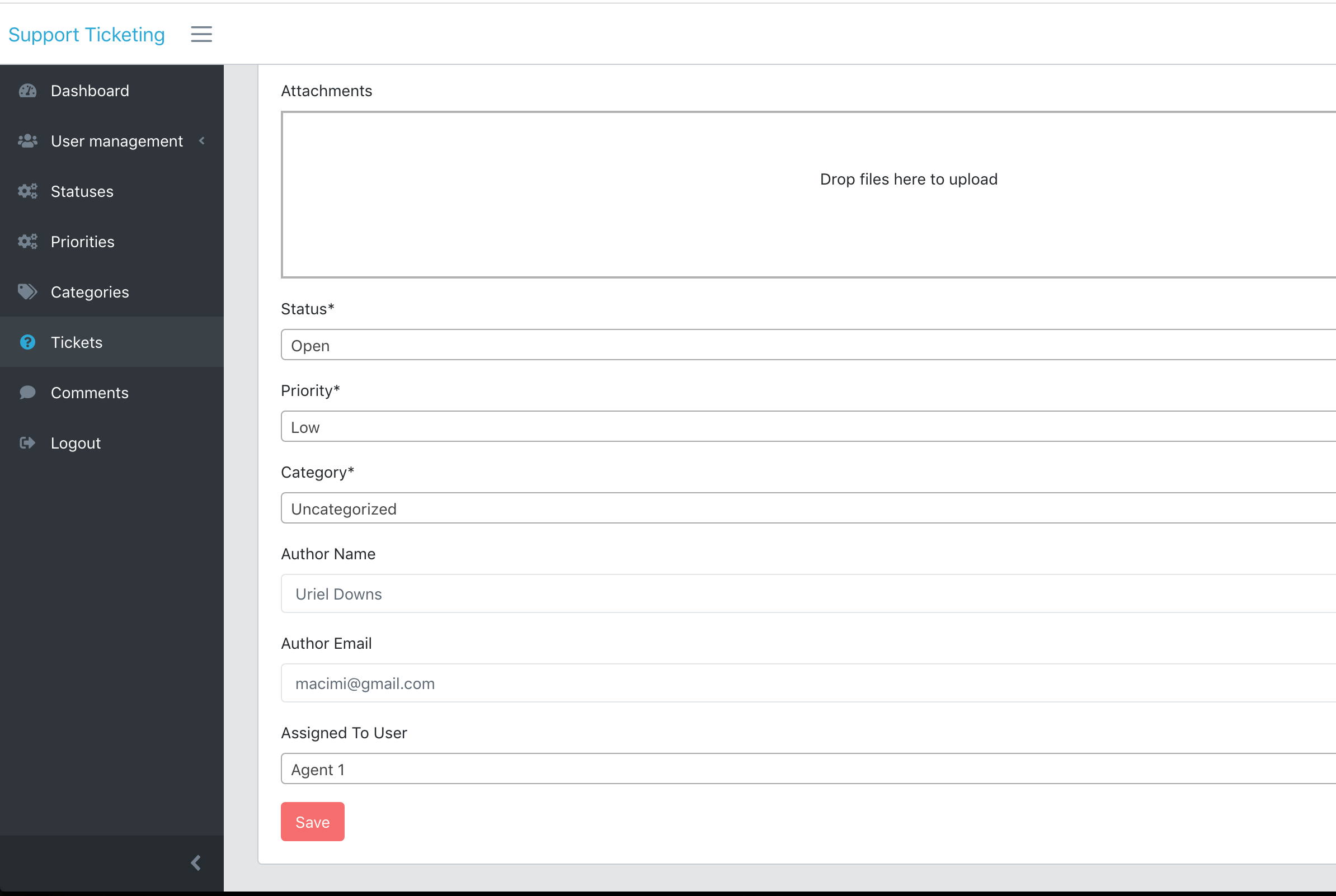Click the Tickets help icon
The width and height of the screenshot is (1336, 896).
click(28, 342)
